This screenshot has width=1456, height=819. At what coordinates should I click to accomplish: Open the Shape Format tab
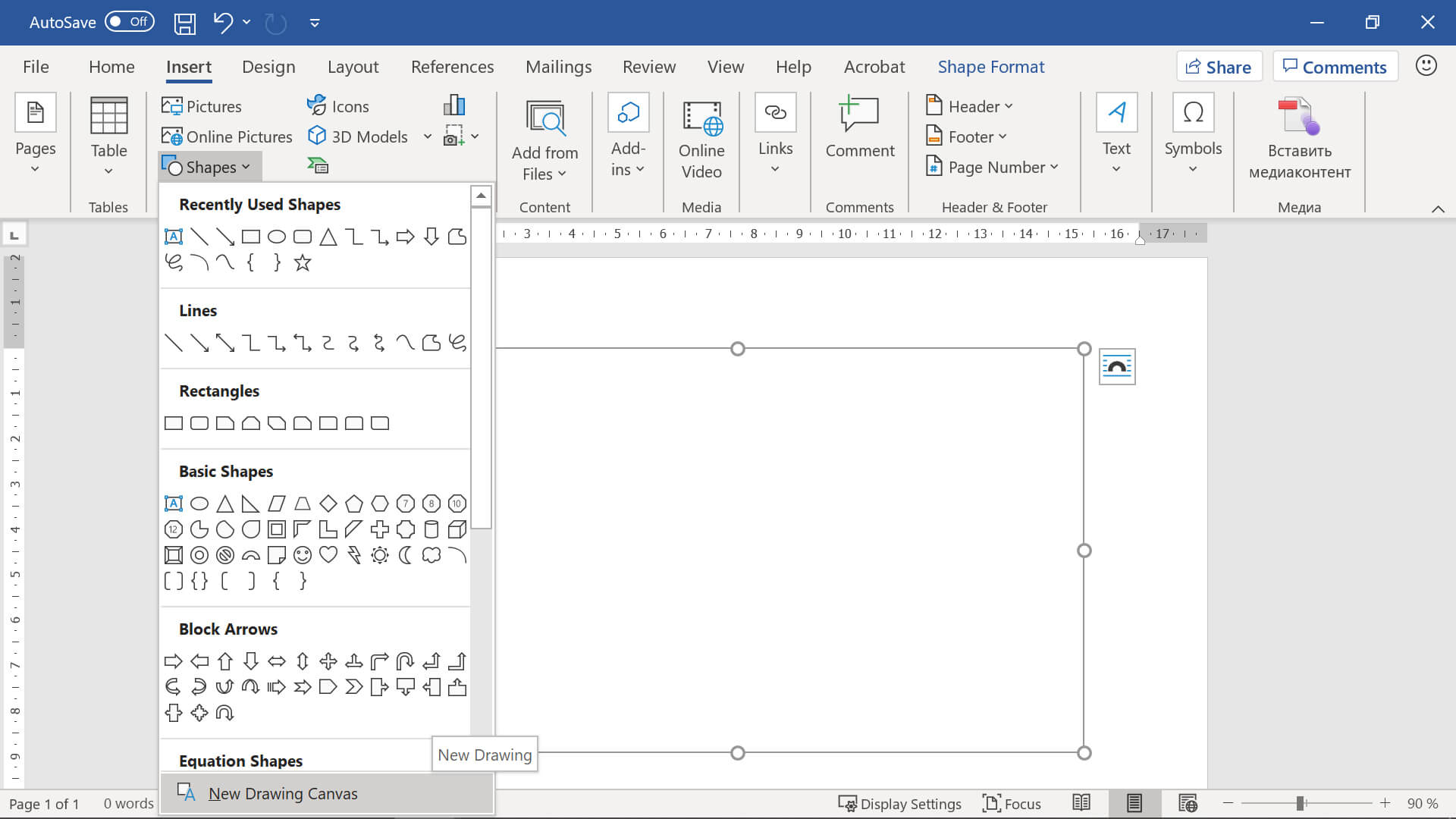tap(990, 67)
